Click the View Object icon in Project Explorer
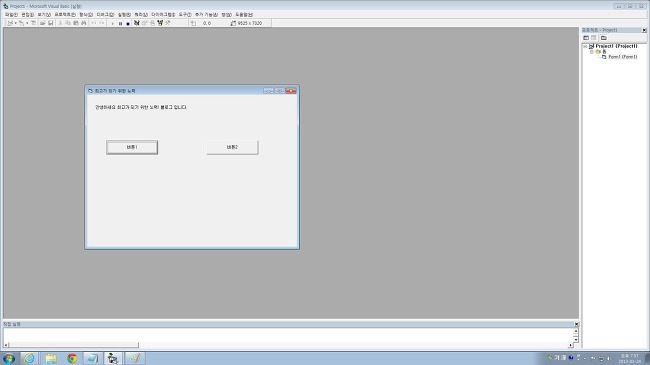Image resolution: width=650 pixels, height=365 pixels. (594, 38)
